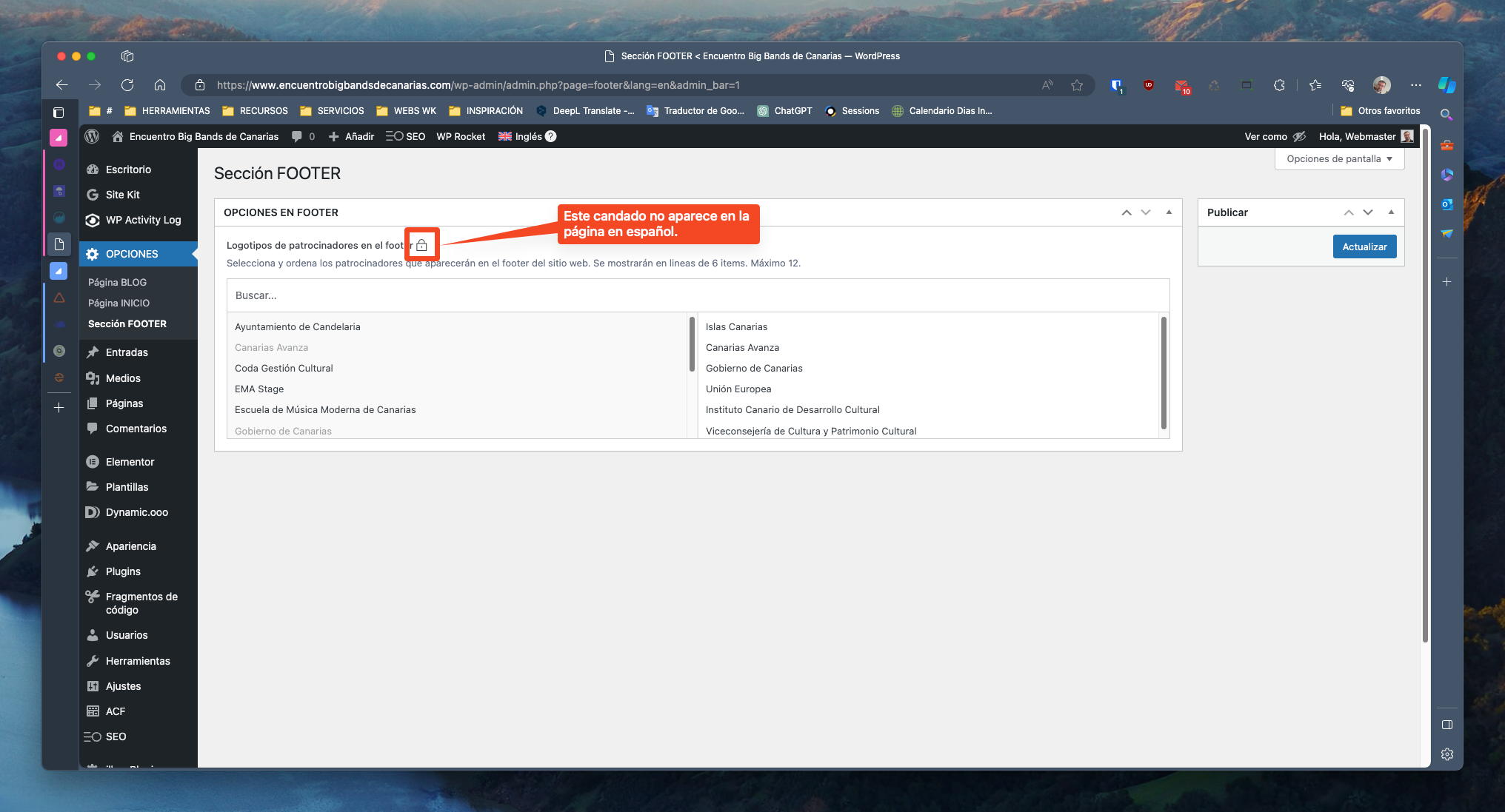Open site information lock icon in address bar
The image size is (1505, 812).
click(x=200, y=85)
